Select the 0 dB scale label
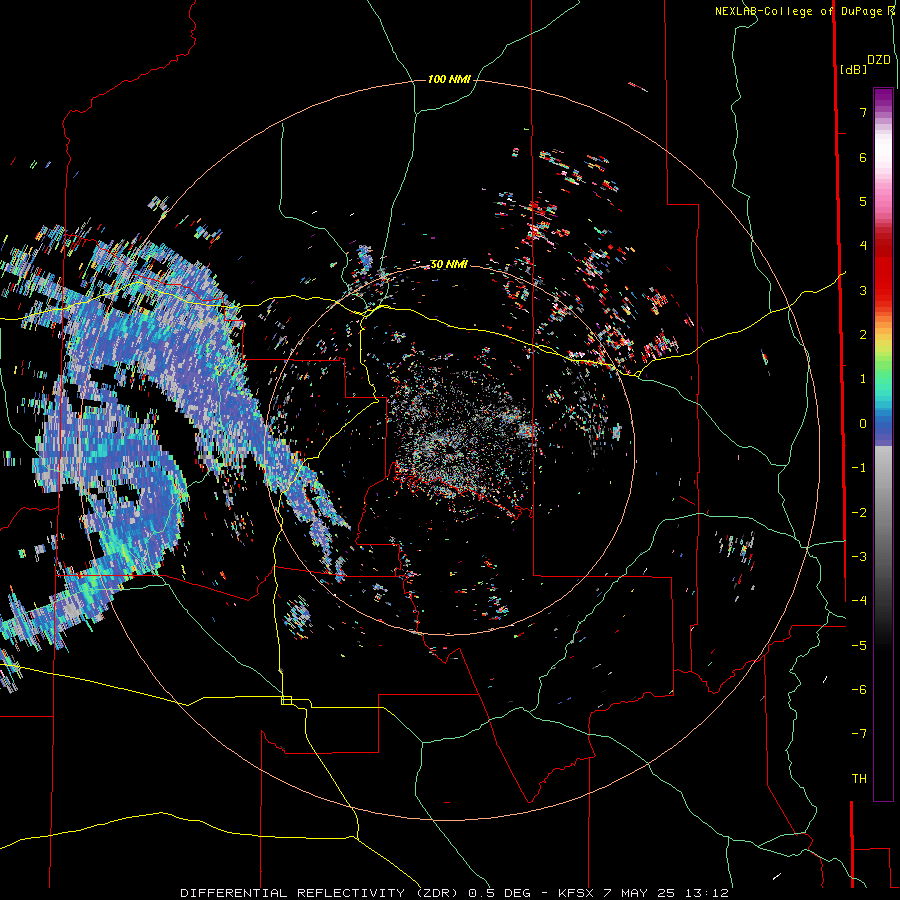900x900 pixels. [x=863, y=424]
